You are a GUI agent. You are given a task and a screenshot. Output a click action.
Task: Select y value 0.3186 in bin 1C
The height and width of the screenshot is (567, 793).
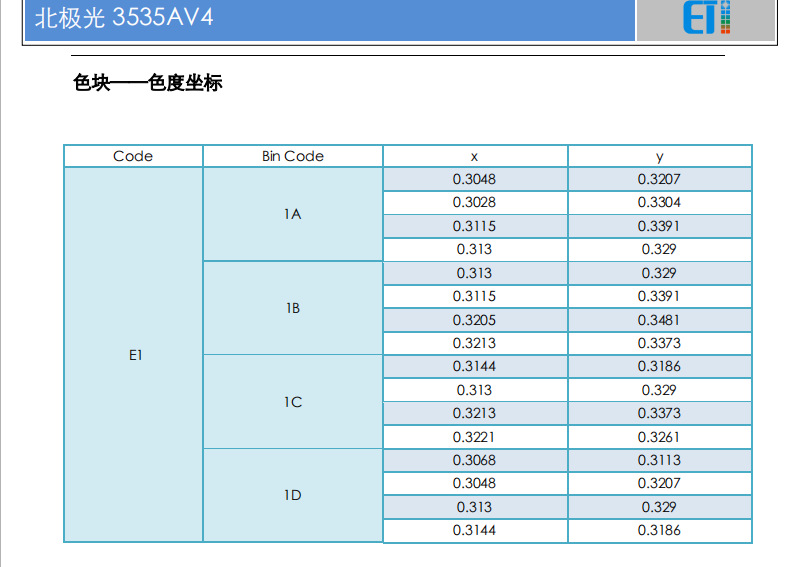[659, 367]
